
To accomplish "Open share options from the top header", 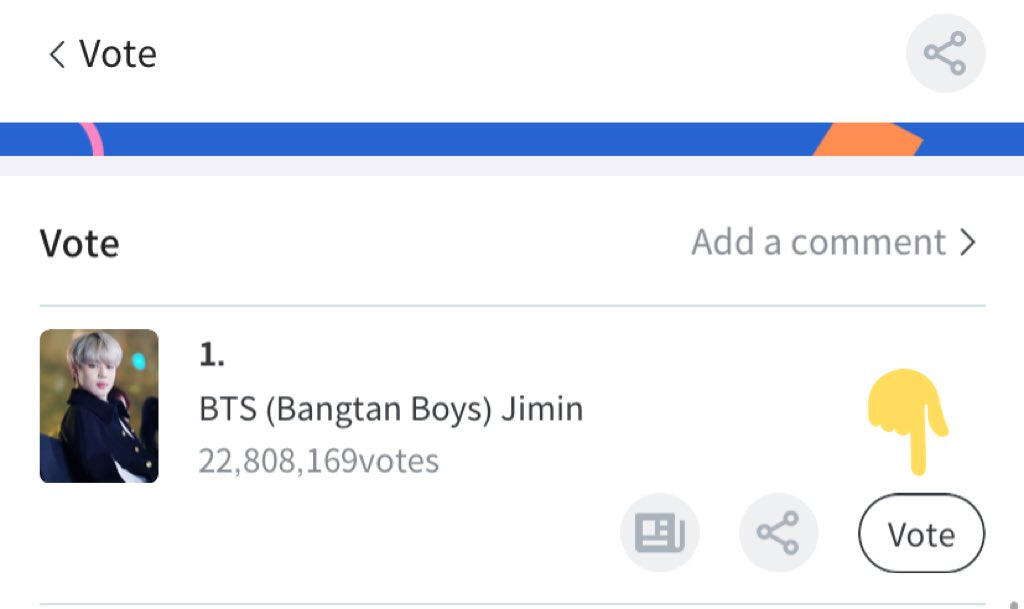I will coord(945,53).
